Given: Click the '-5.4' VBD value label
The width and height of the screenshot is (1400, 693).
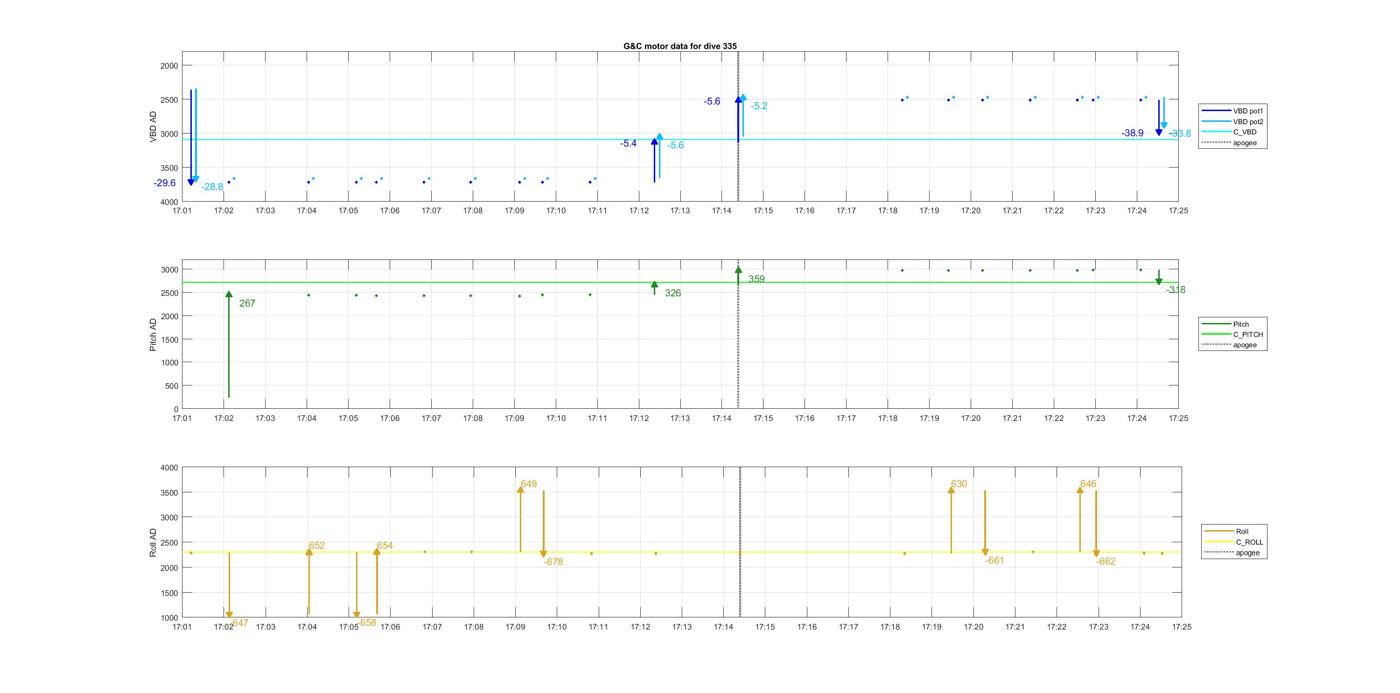Looking at the screenshot, I should click(x=628, y=144).
